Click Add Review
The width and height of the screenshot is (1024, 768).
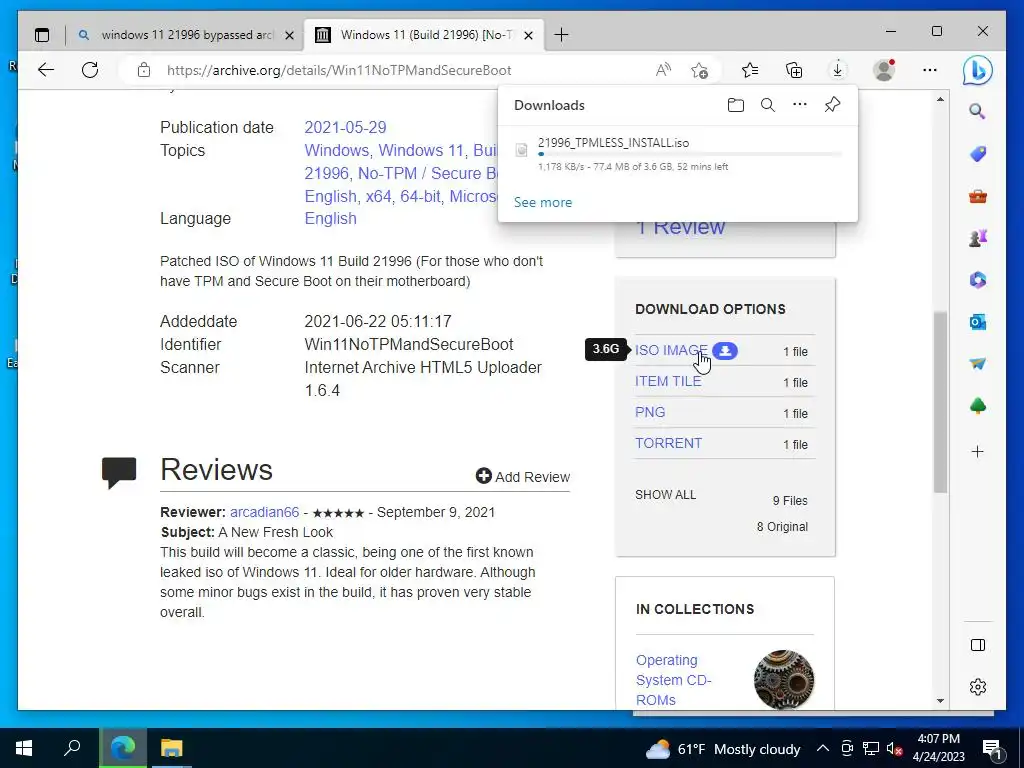pos(523,477)
